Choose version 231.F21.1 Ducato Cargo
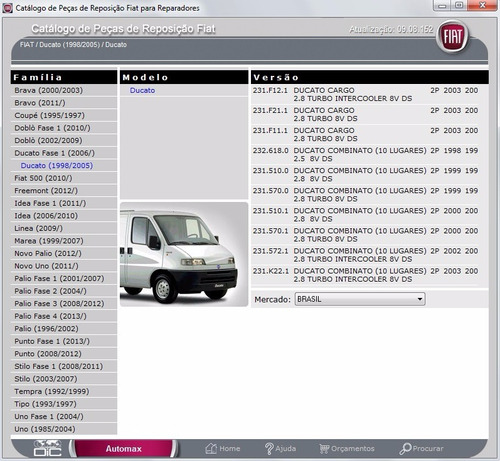Screen dimensions: 500x461 pos(365,114)
